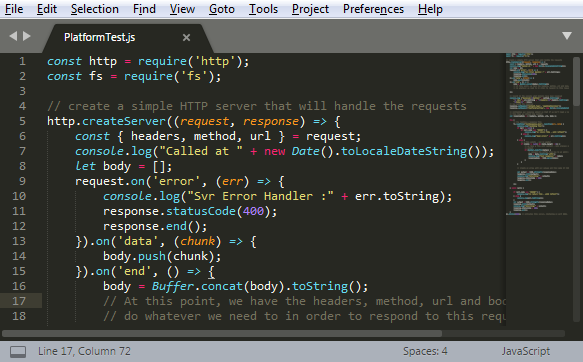Click the 'At this point' comment line
Screen dimensions: 583x362
tap(304, 301)
